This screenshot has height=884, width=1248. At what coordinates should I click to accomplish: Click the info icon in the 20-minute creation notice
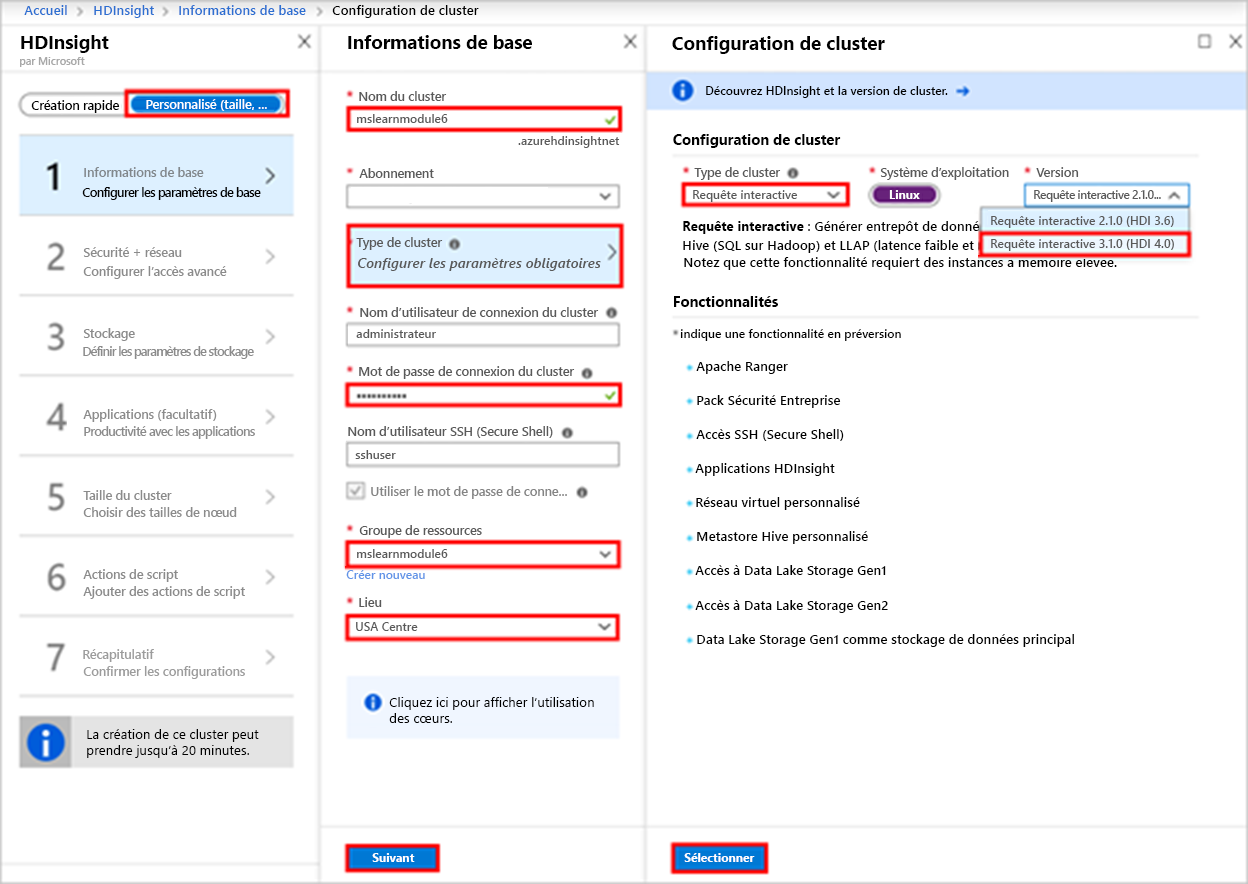pos(45,741)
